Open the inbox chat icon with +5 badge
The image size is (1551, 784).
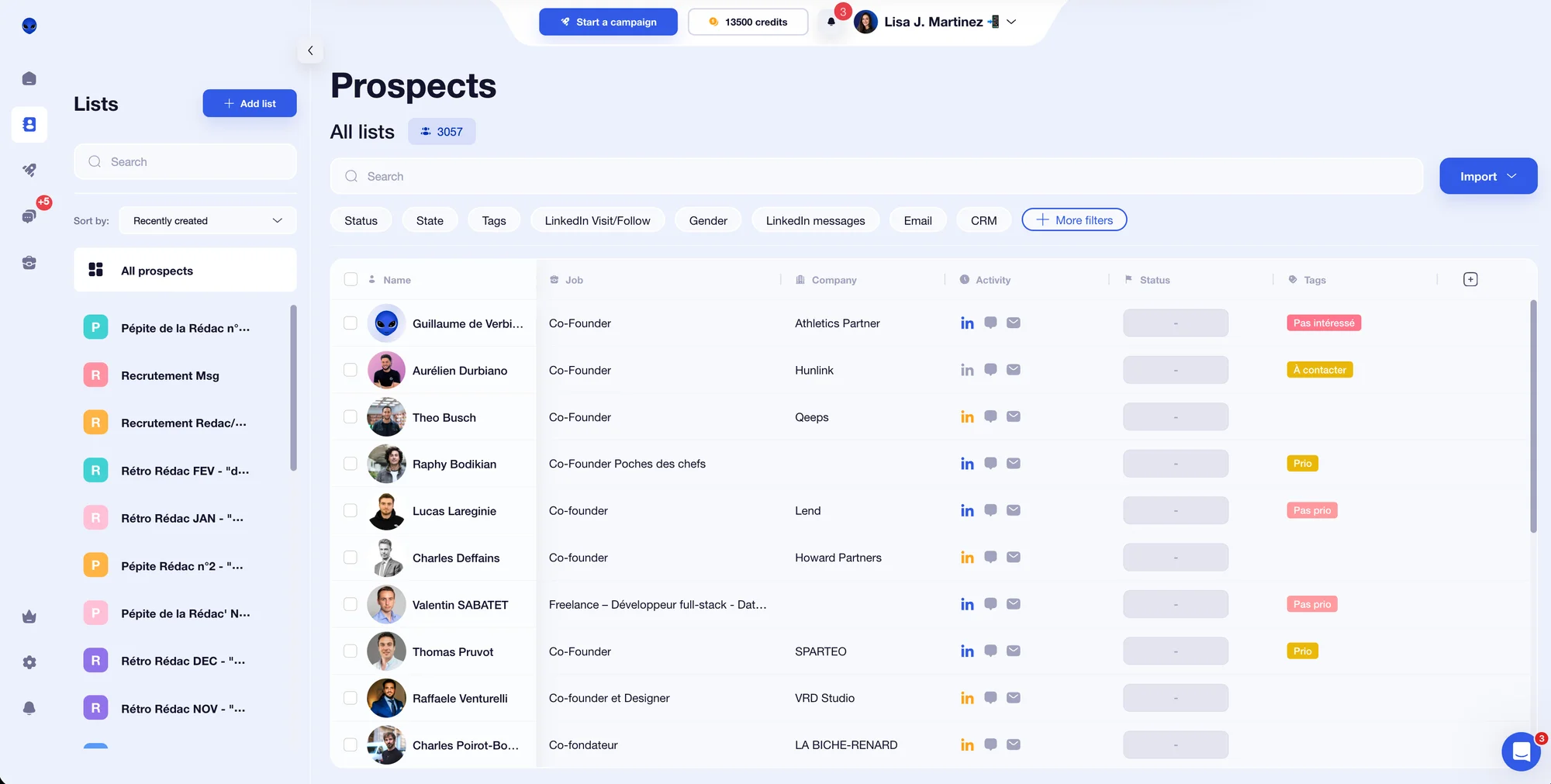click(x=29, y=216)
